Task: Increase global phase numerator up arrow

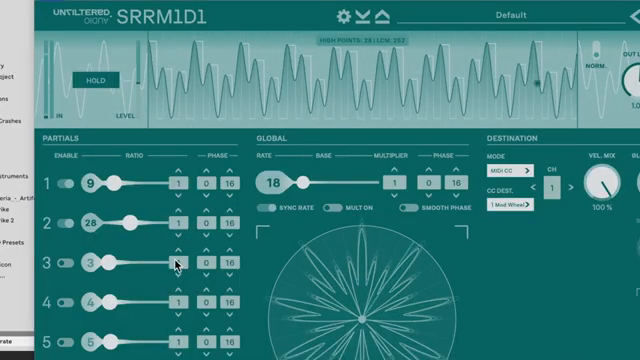Action: pos(429,169)
